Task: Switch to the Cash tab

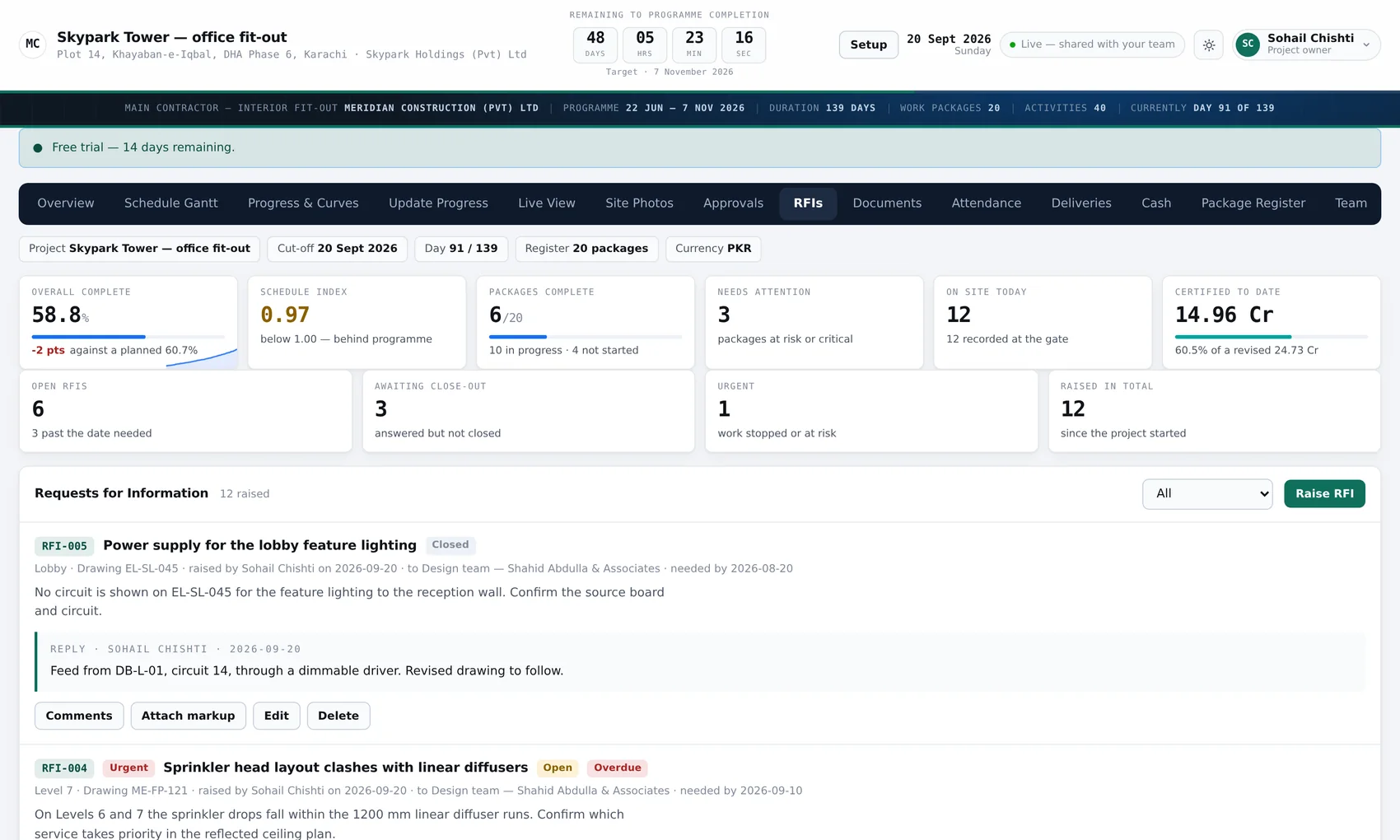Action: tap(1156, 203)
